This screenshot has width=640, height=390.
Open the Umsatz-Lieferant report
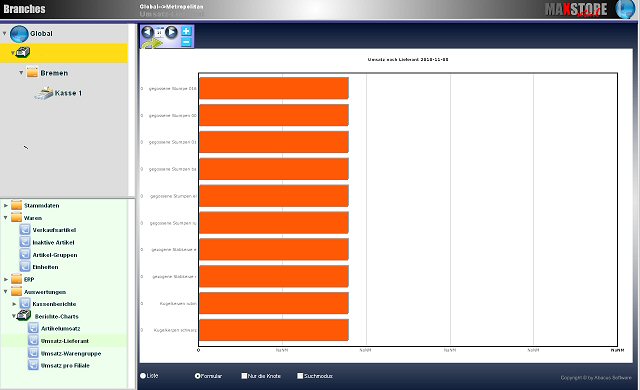65,341
